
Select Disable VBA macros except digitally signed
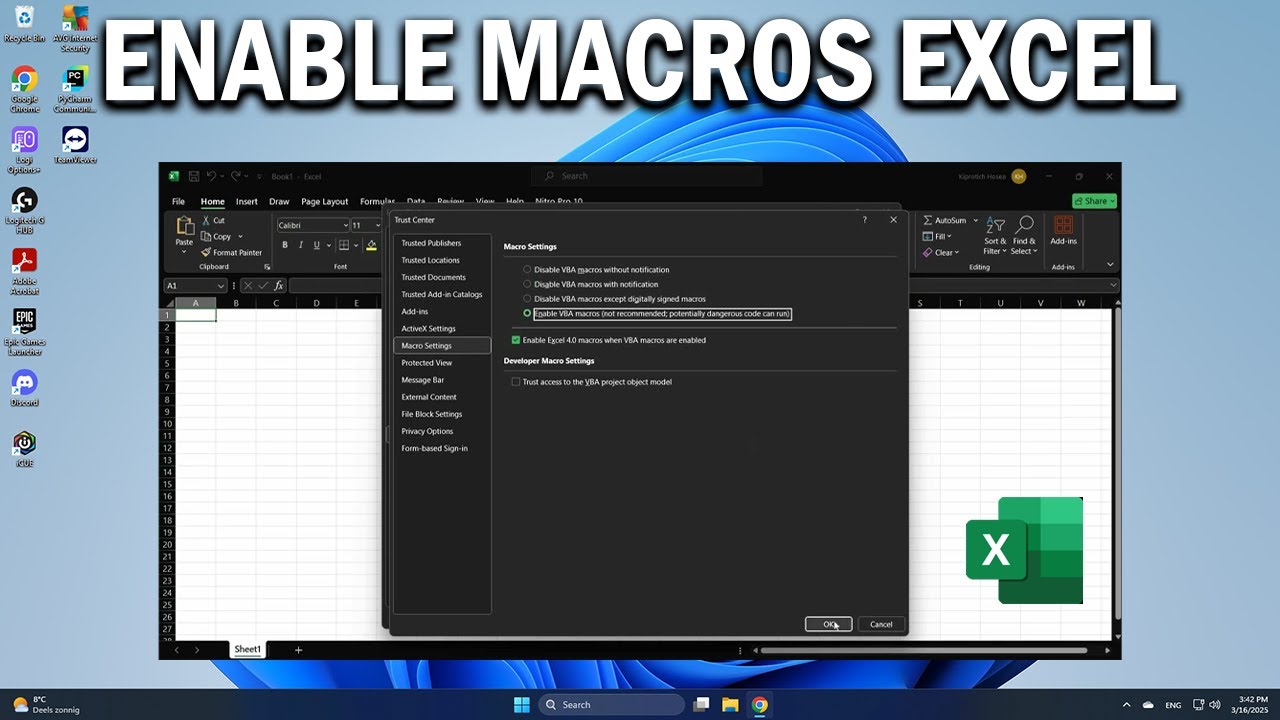click(x=528, y=298)
